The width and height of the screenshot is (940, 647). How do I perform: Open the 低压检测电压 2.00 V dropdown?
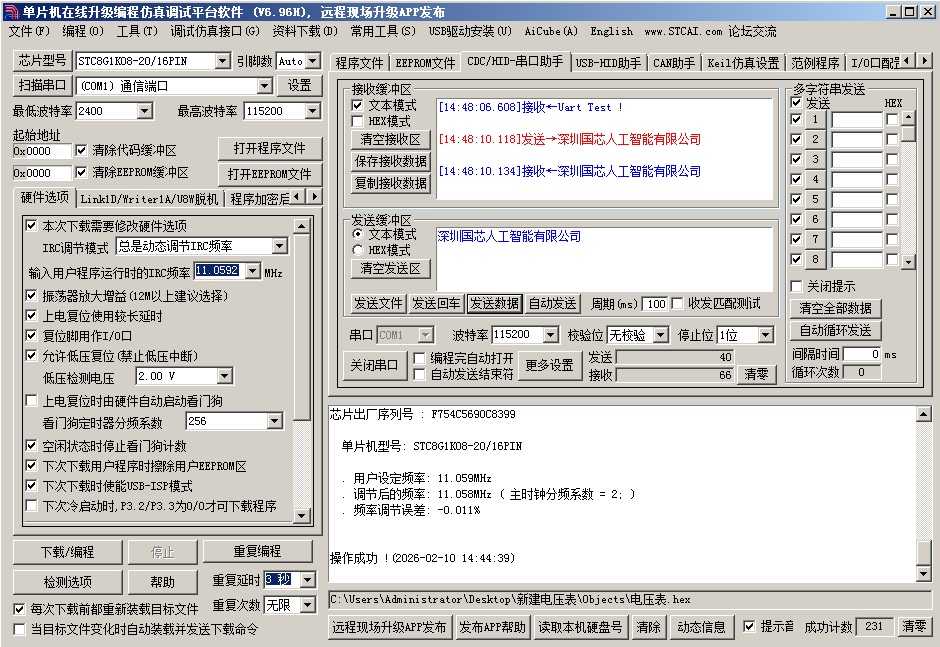pyautogui.click(x=224, y=376)
